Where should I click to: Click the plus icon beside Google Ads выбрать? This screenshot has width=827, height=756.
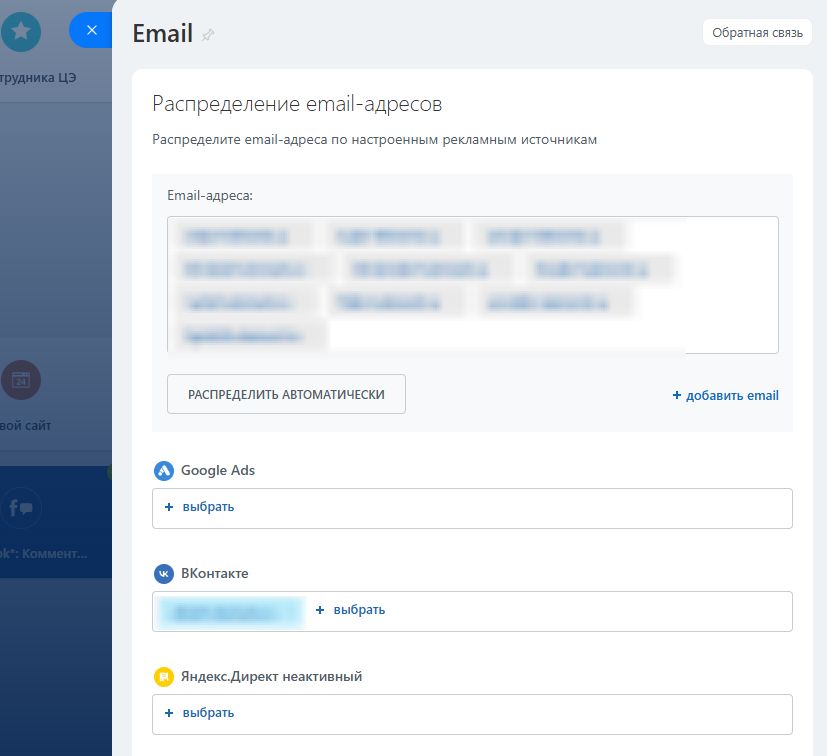170,507
